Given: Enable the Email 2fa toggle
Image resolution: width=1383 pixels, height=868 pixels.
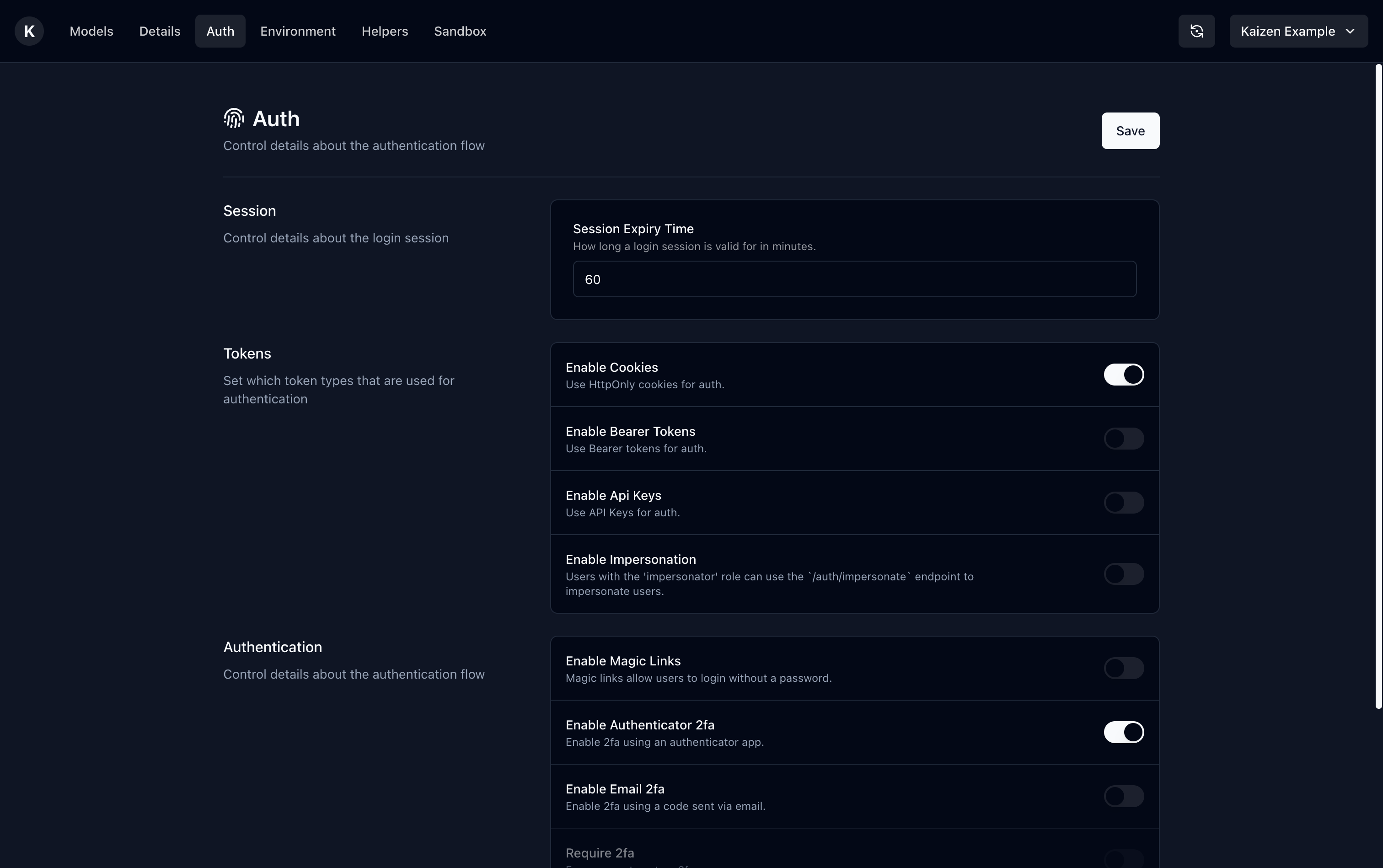Looking at the screenshot, I should point(1124,796).
